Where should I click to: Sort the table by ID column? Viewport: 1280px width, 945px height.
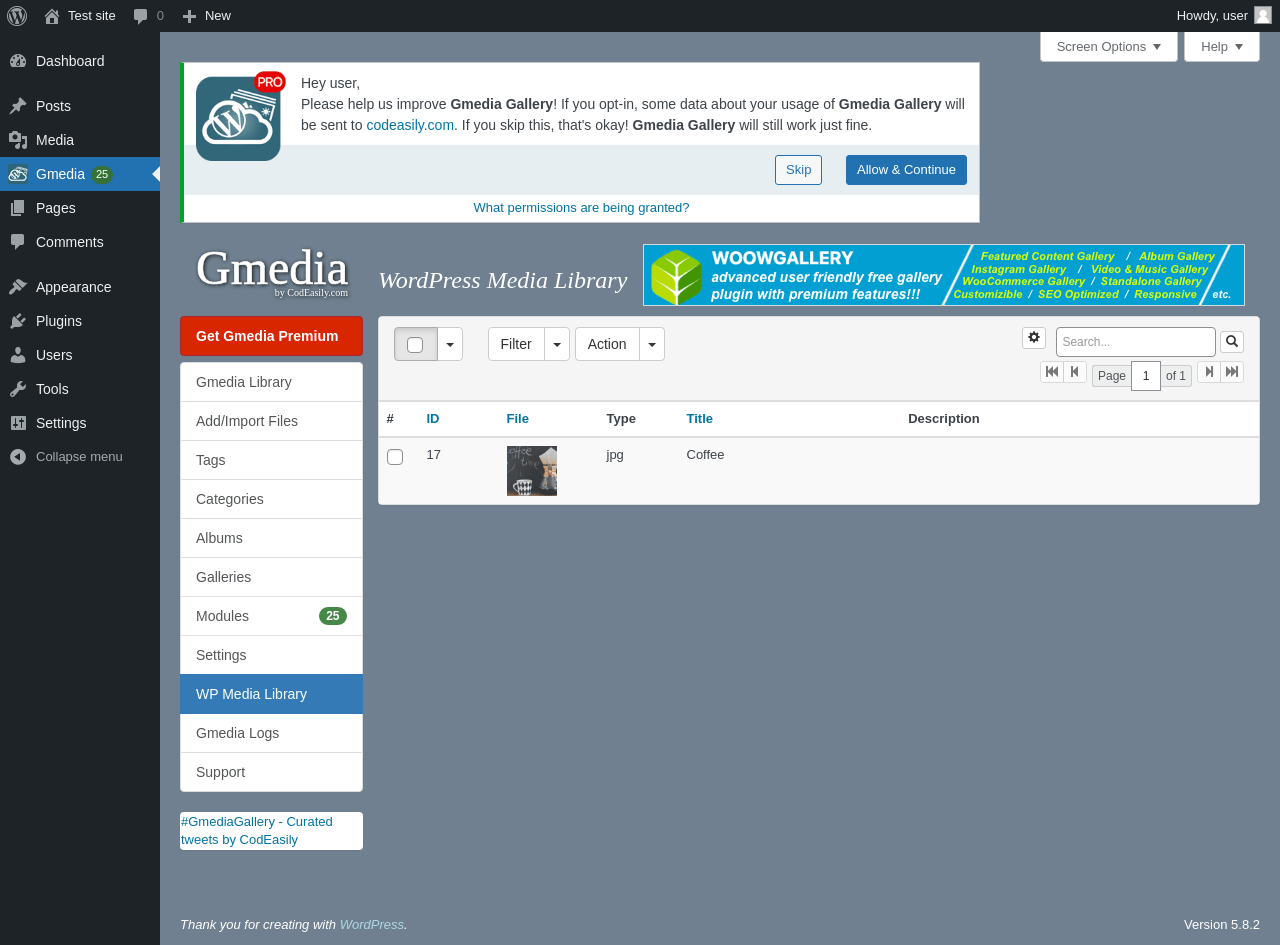(433, 419)
